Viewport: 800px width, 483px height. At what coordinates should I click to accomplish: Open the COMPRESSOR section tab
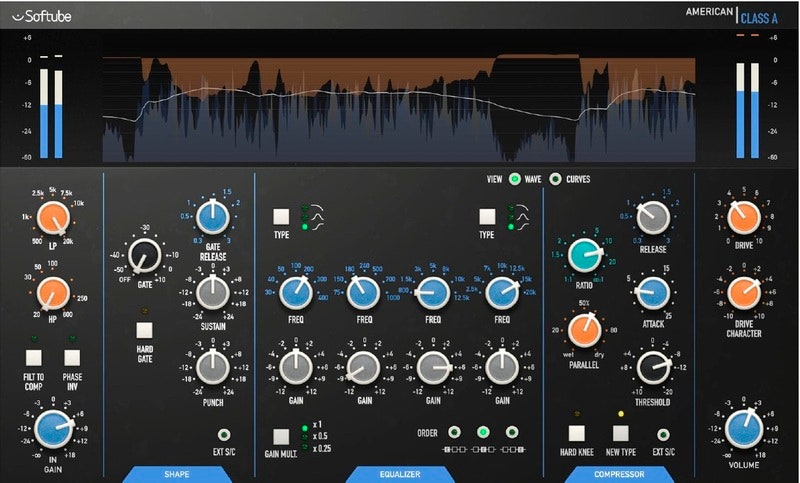click(x=619, y=473)
